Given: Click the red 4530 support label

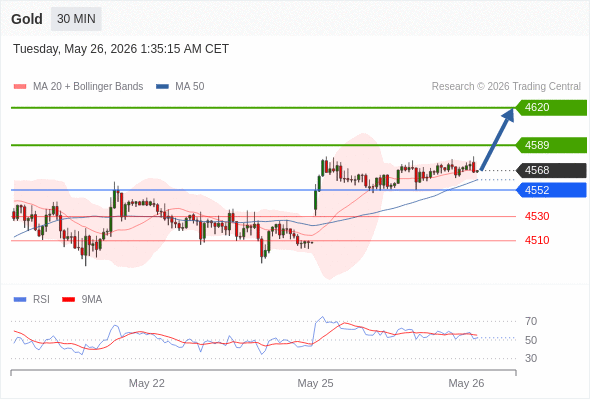Looking at the screenshot, I should point(537,216).
